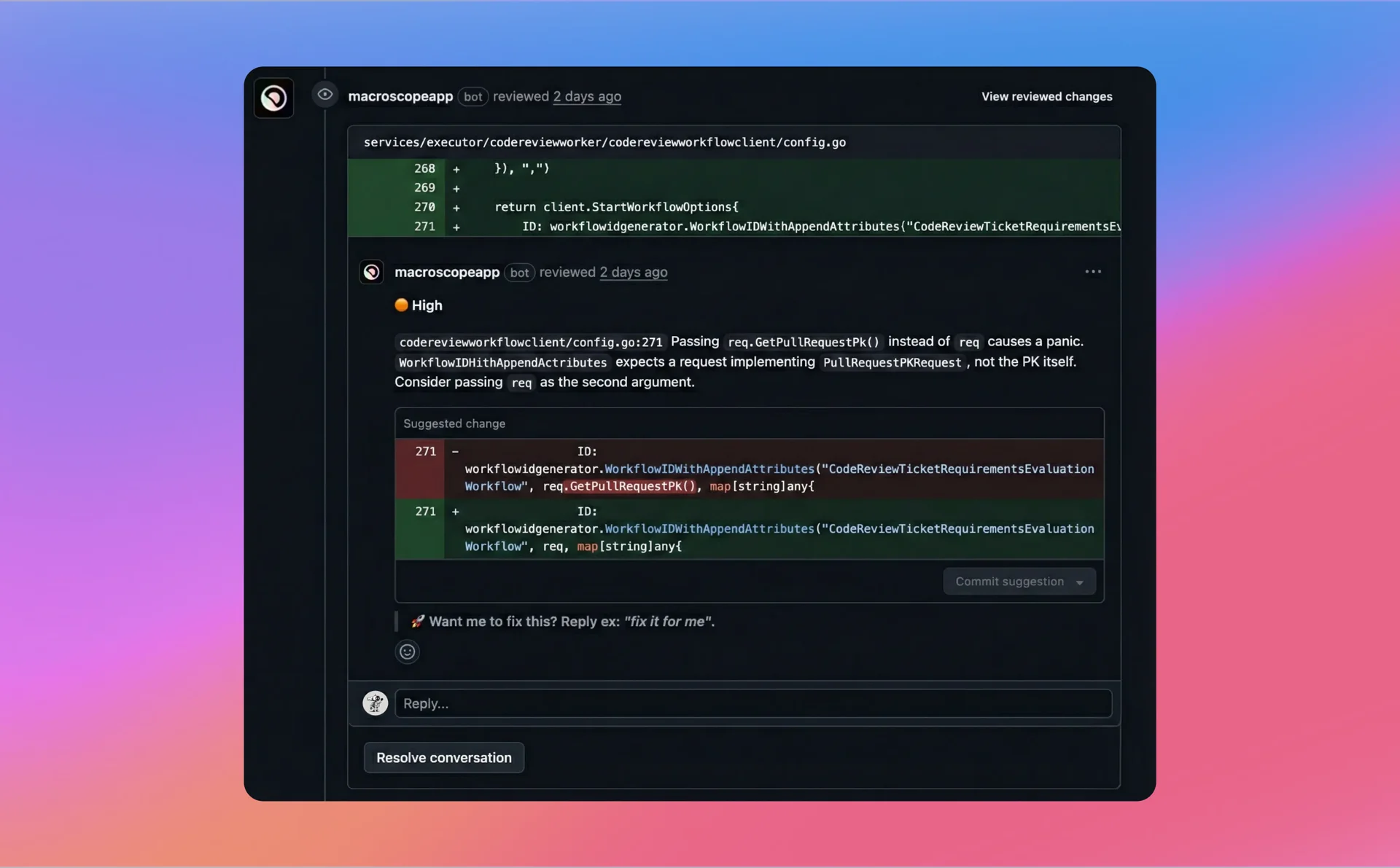Click the rocket emoji in fix prompt
This screenshot has height=868, width=1400.
click(417, 622)
